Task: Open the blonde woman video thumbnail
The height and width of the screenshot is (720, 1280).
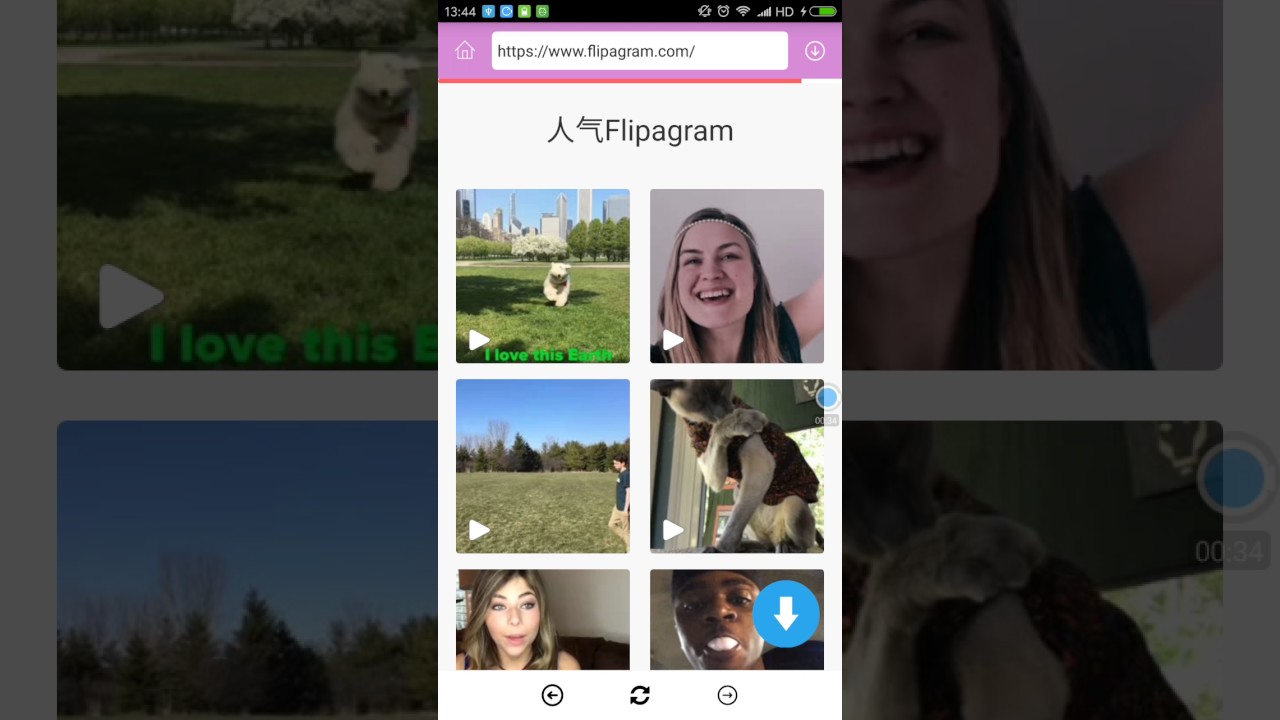Action: (x=543, y=619)
